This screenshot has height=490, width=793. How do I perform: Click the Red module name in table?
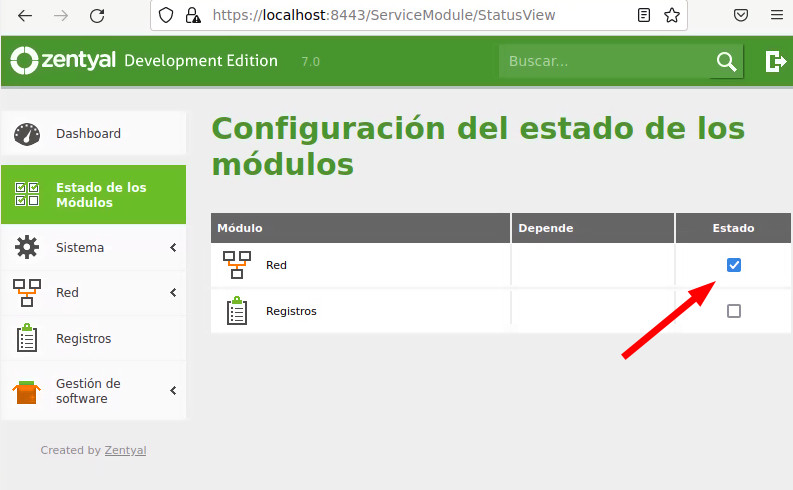tap(276, 265)
